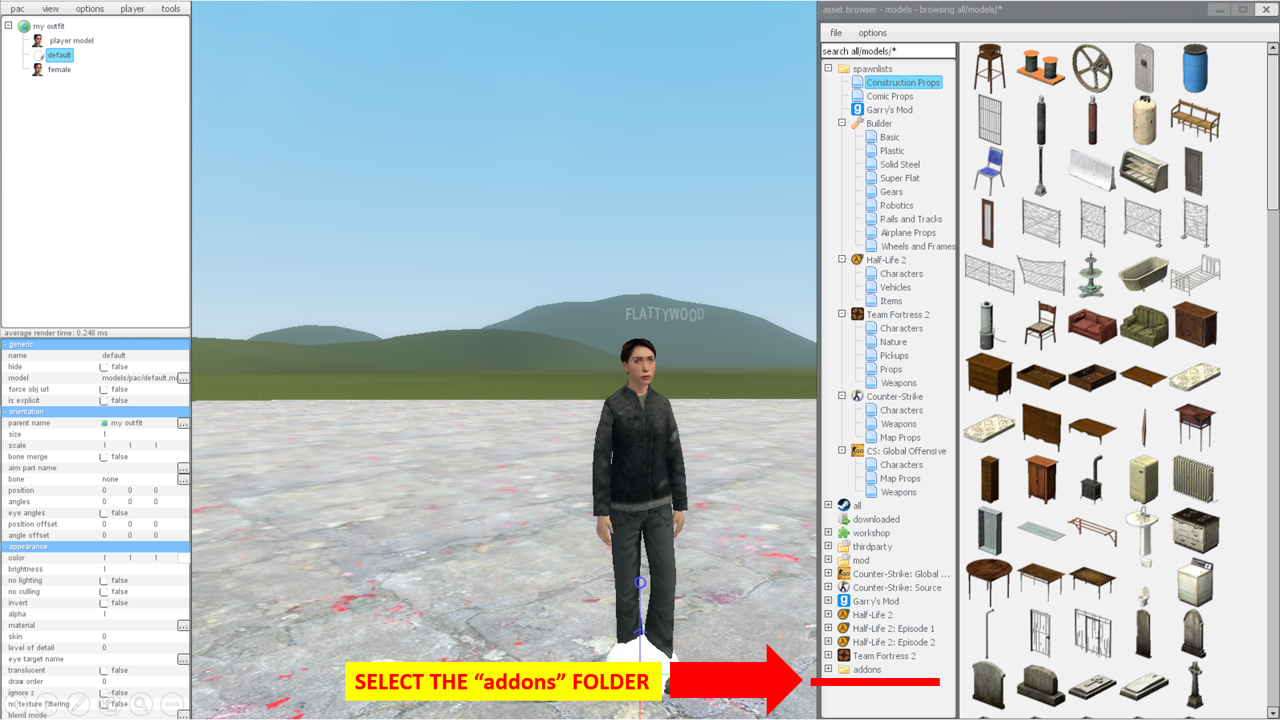Open the asset browser options menu
Image resolution: width=1280 pixels, height=720 pixels.
click(x=872, y=33)
